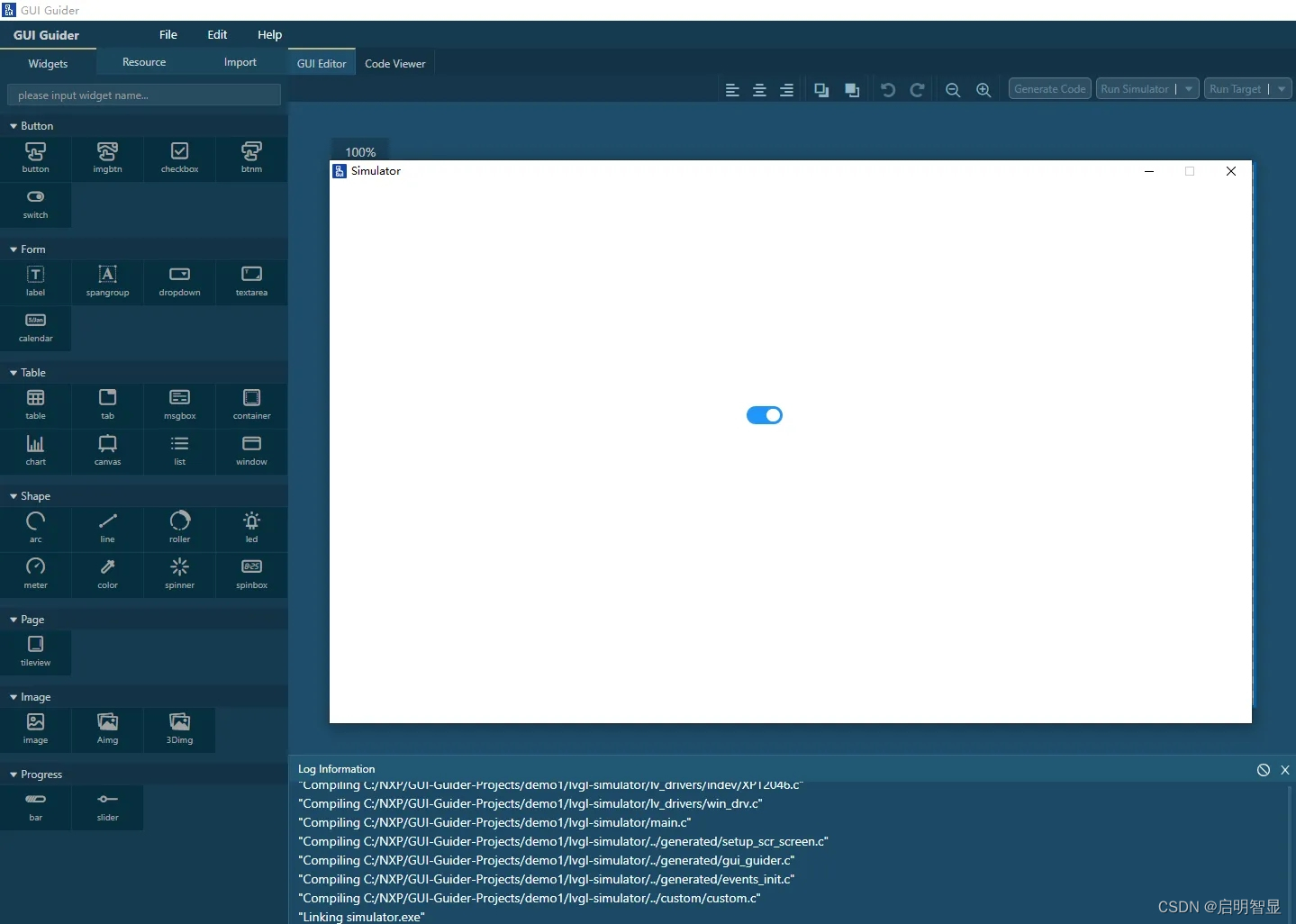Select the tileview widget

point(36,651)
